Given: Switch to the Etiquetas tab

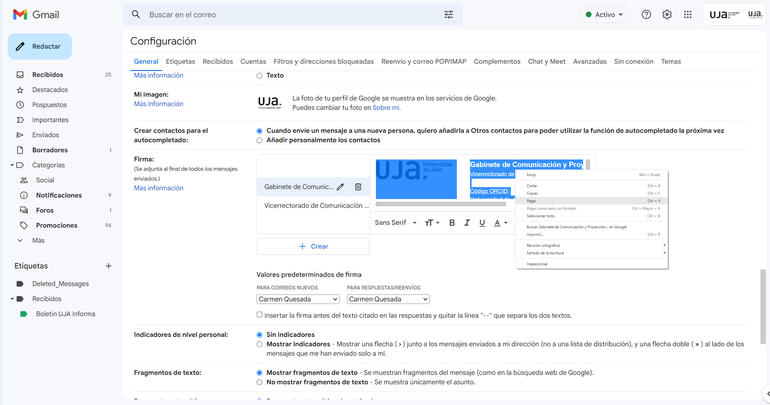Looking at the screenshot, I should (x=180, y=61).
